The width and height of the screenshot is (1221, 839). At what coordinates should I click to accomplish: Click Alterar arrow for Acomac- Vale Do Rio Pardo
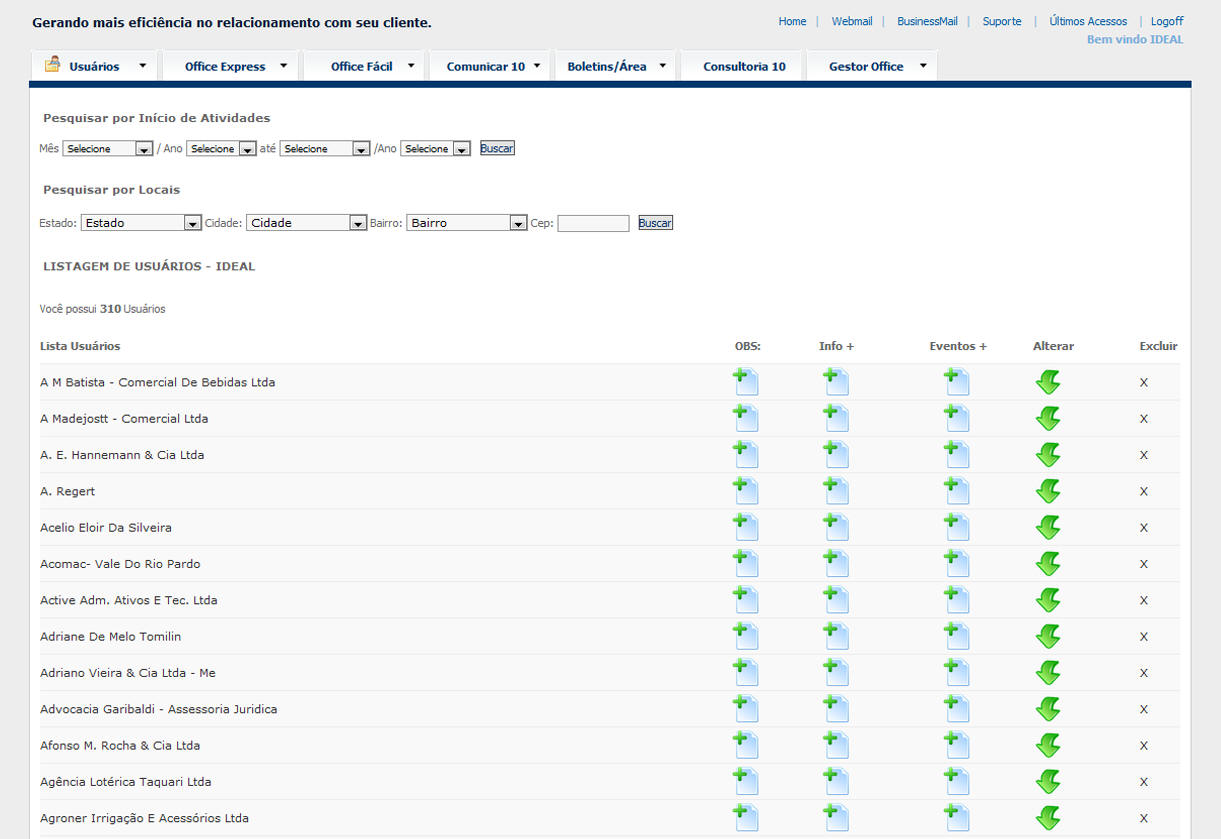[1048, 564]
